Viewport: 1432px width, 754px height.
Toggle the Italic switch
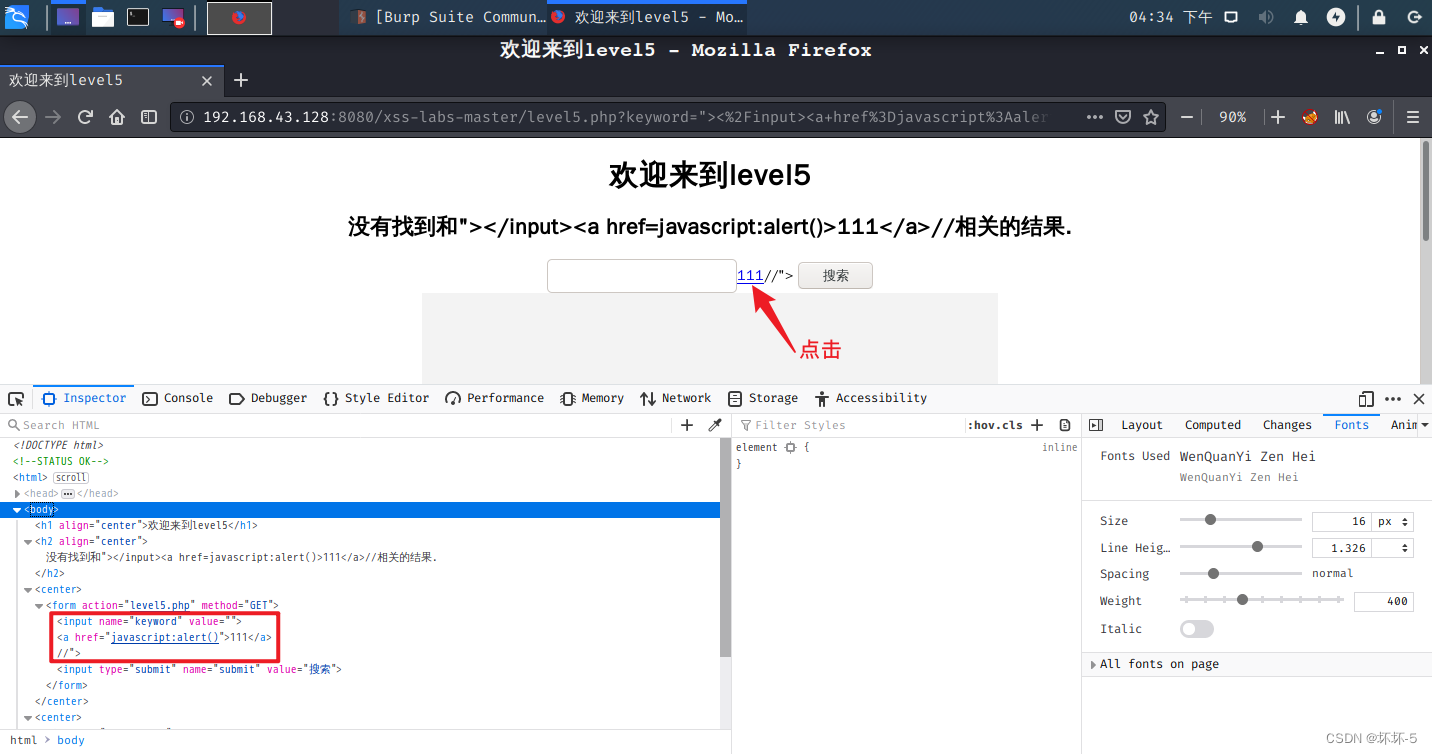1197,629
